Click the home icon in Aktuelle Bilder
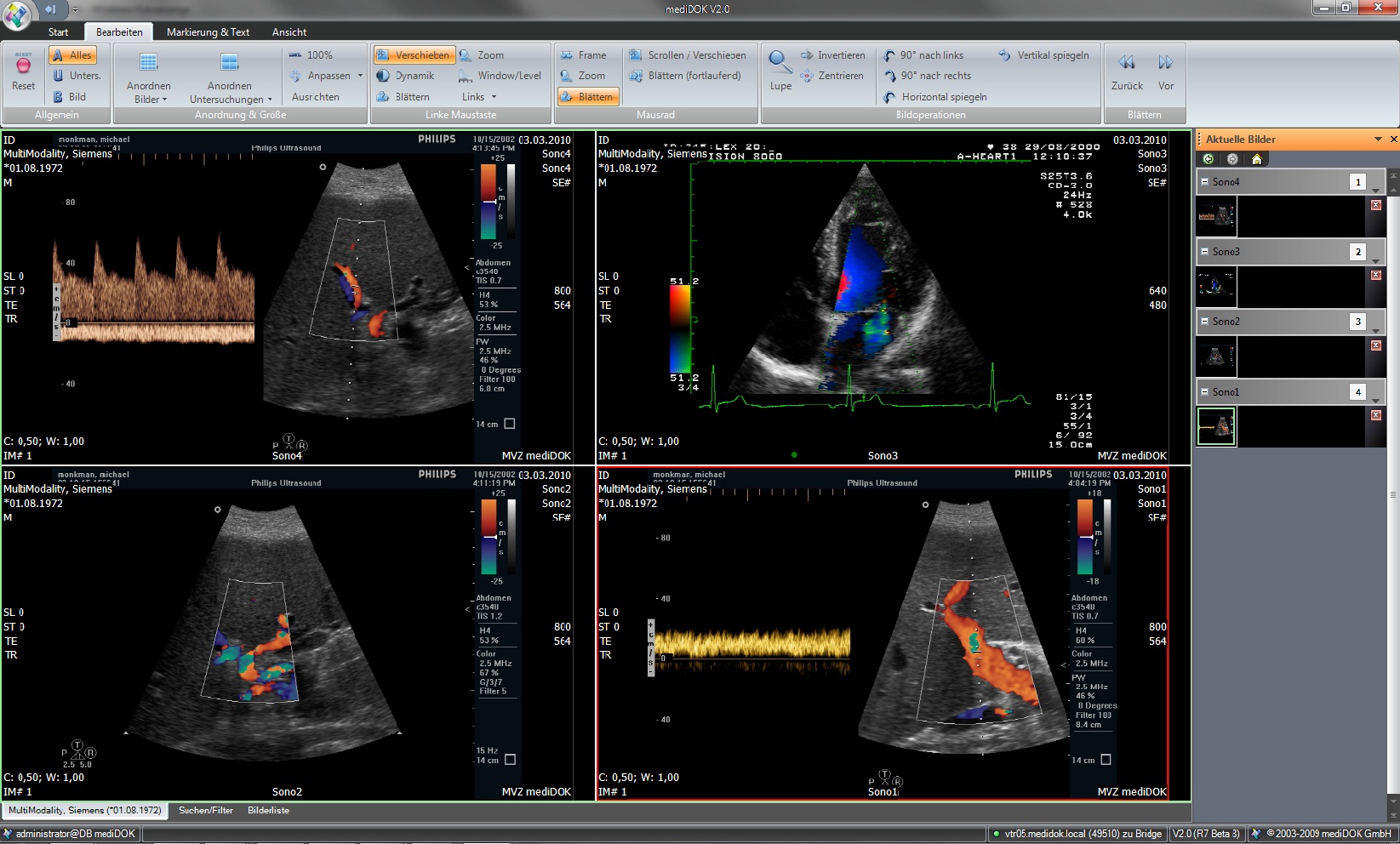Image resolution: width=1400 pixels, height=844 pixels. pos(1256,159)
